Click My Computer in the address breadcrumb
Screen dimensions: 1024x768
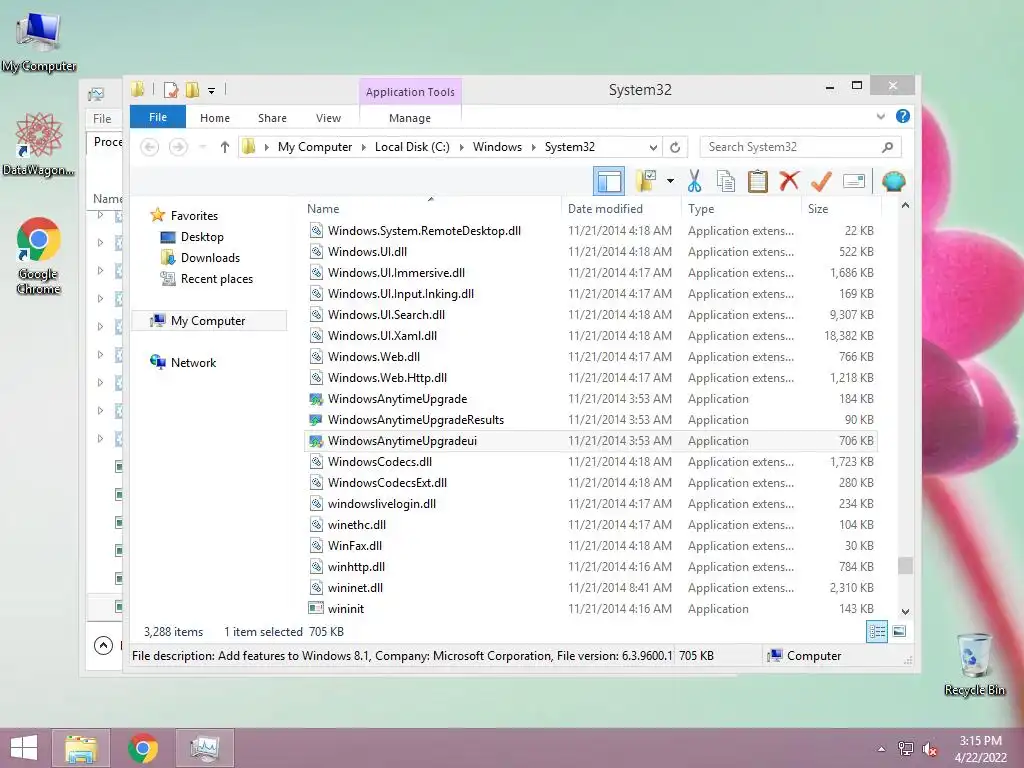pyautogui.click(x=315, y=147)
